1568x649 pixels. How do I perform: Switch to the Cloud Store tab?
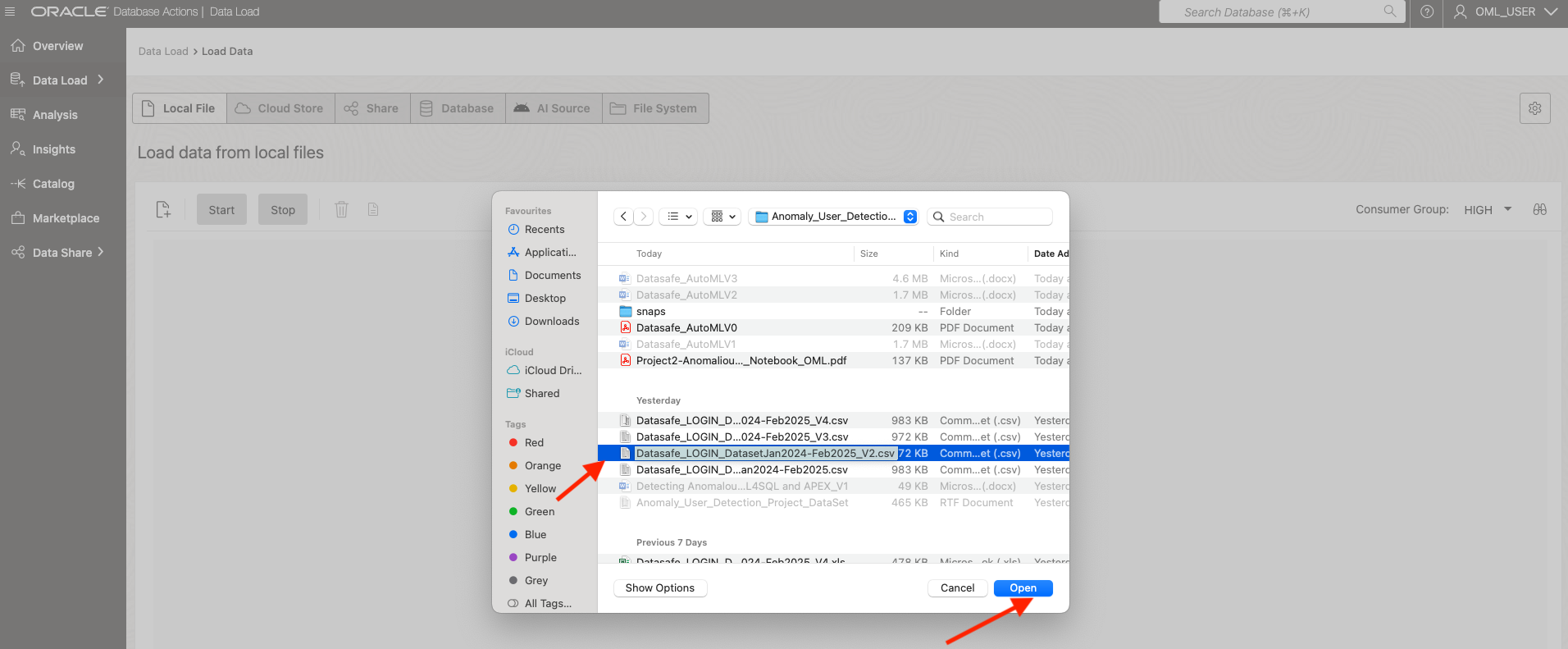(280, 108)
